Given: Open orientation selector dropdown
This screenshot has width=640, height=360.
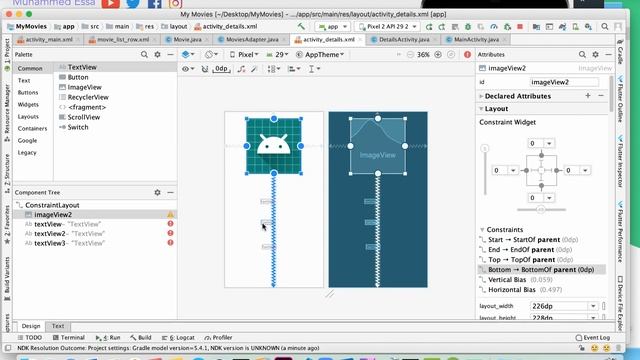Looking at the screenshot, I should point(211,54).
